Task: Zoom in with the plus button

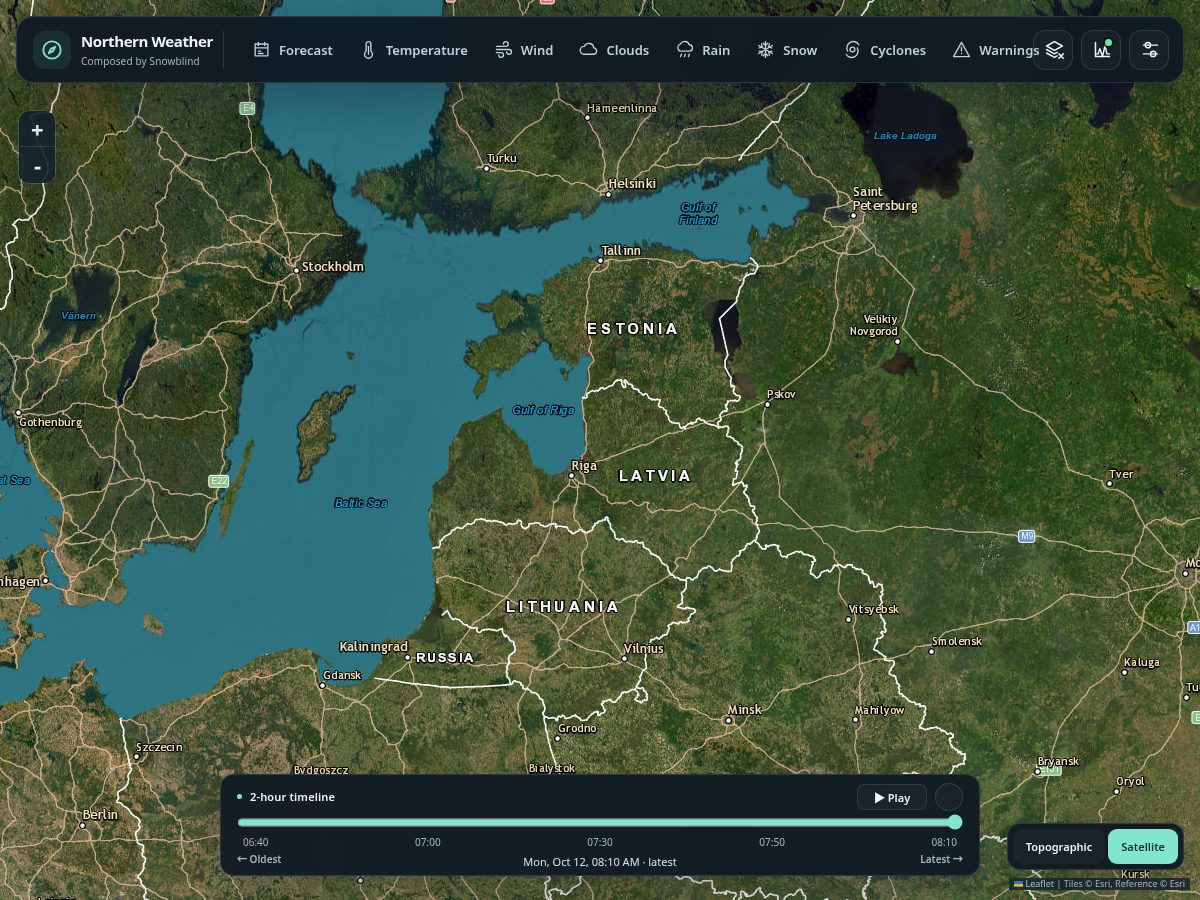Action: 37,130
